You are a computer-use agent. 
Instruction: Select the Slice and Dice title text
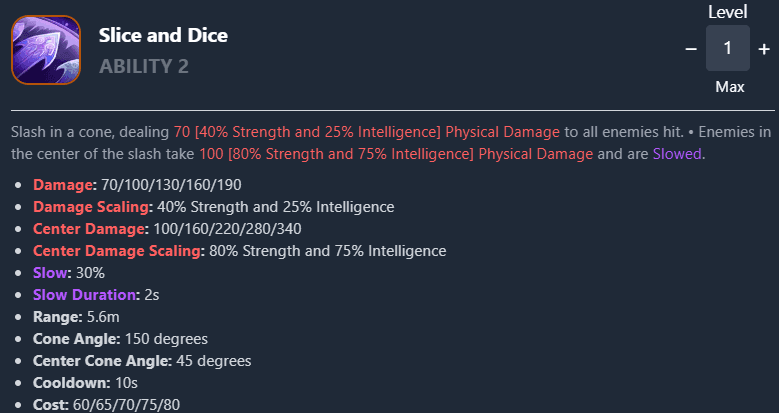point(163,36)
